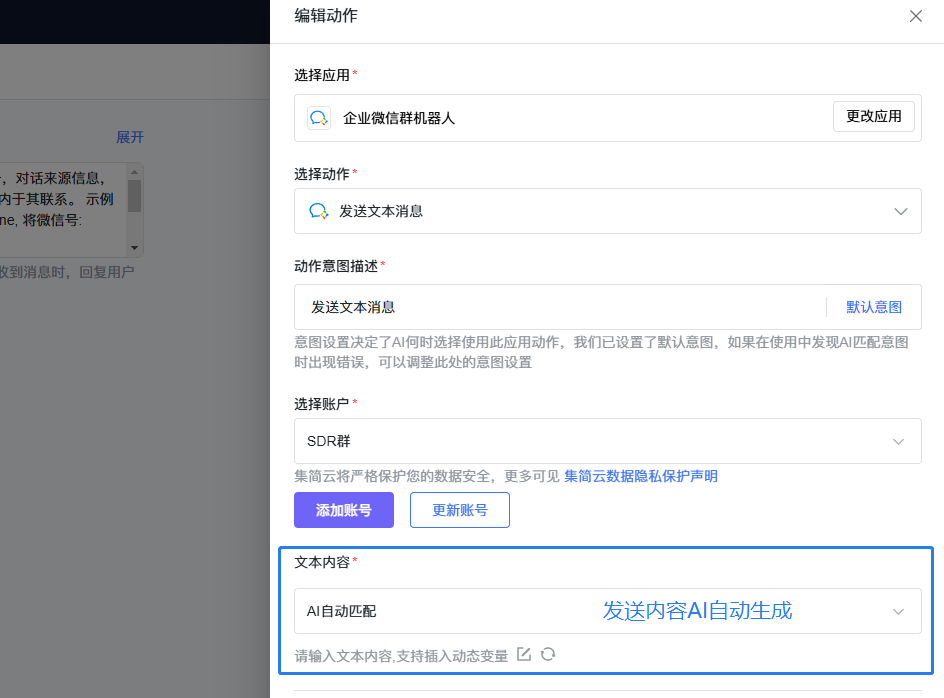Click 展开 link in background page
Image resolution: width=944 pixels, height=698 pixels.
pyautogui.click(x=130, y=137)
